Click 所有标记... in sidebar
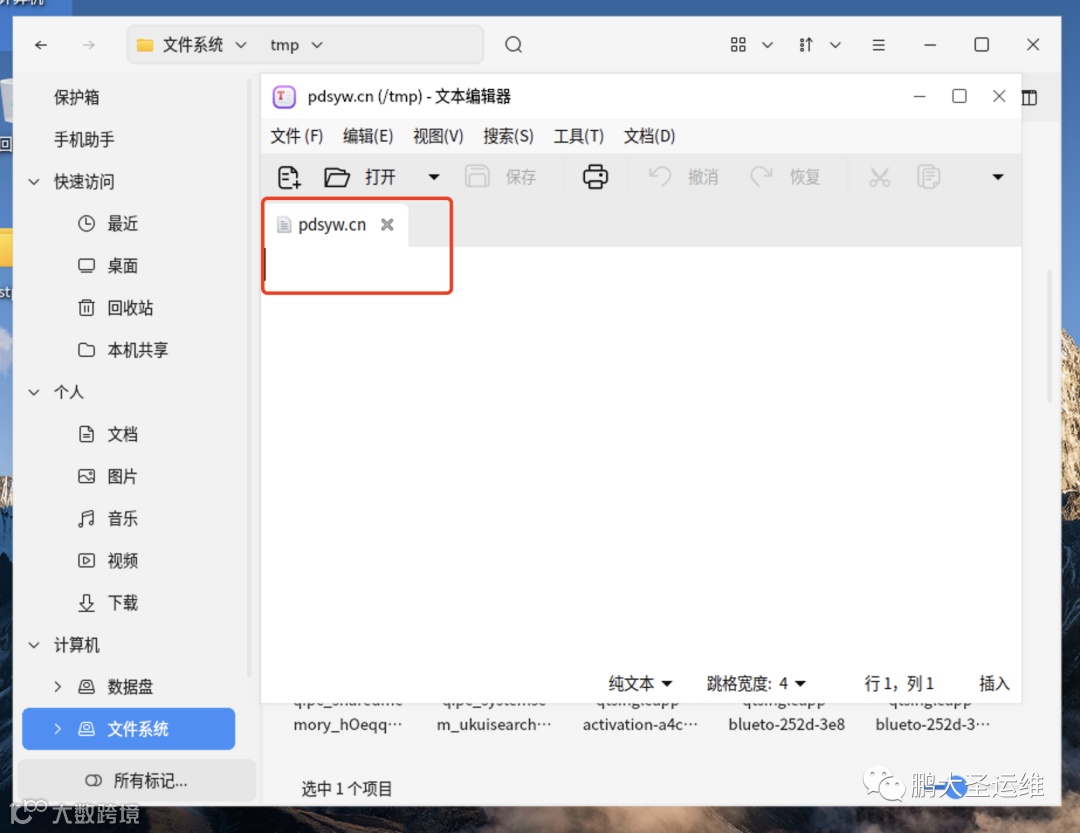The image size is (1080, 833). (136, 781)
